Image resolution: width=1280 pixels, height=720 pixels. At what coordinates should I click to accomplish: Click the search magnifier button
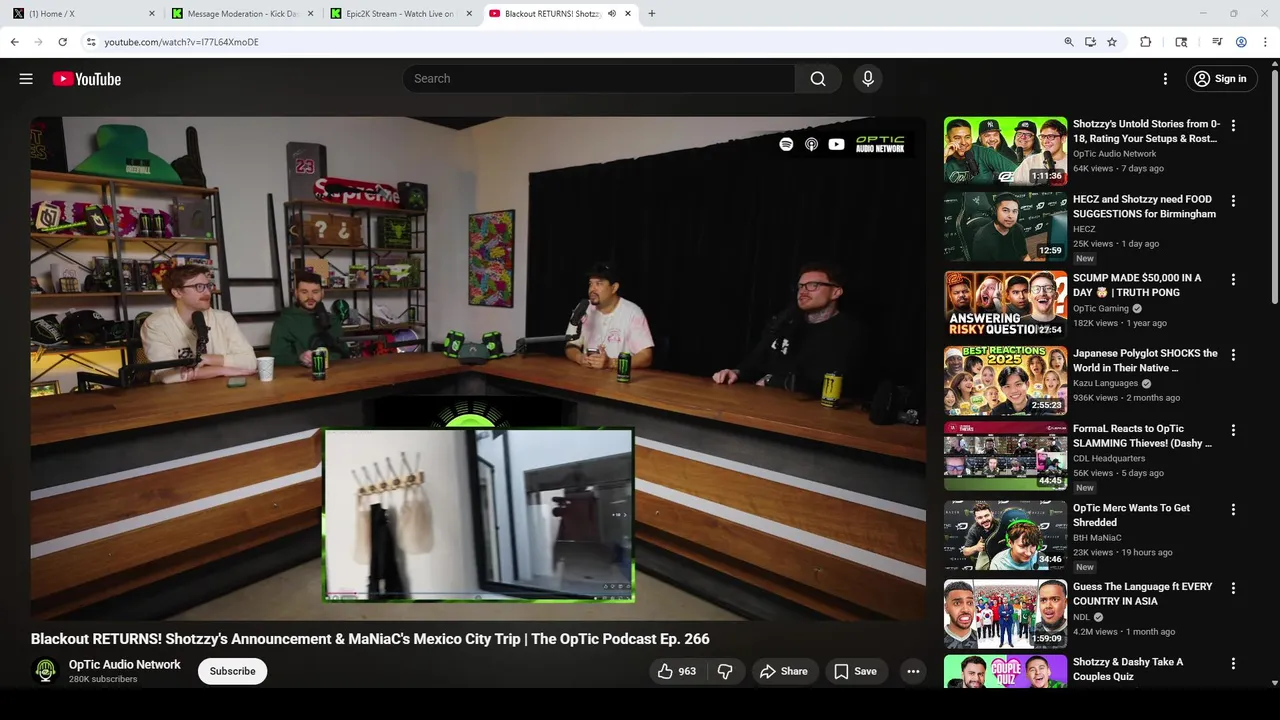click(x=818, y=79)
